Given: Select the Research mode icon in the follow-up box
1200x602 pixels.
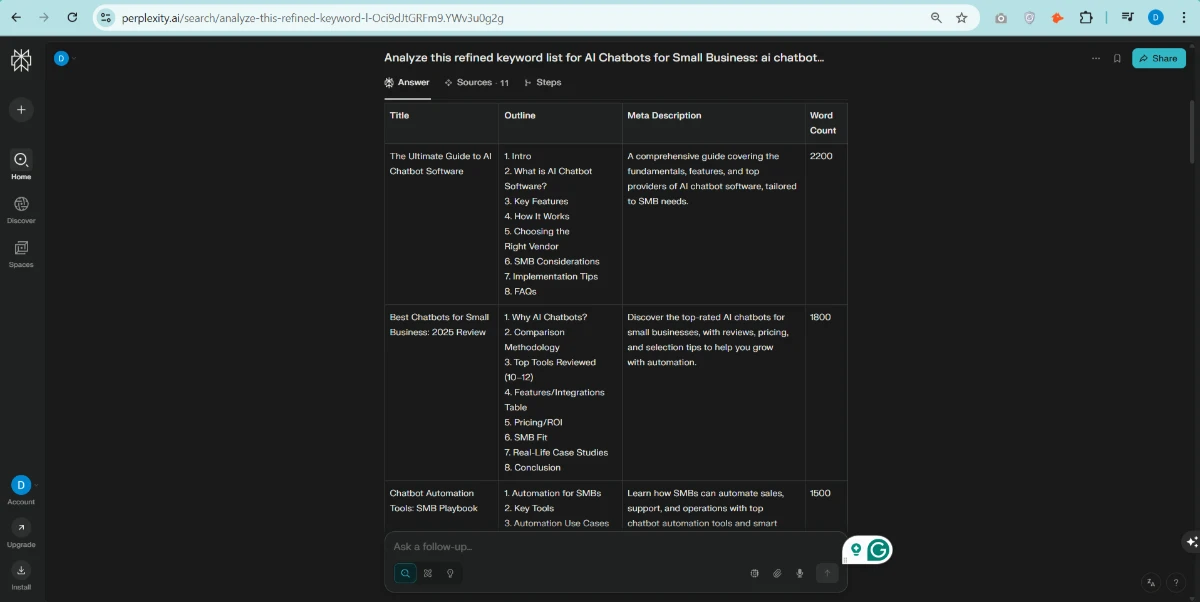Looking at the screenshot, I should pyautogui.click(x=428, y=573).
